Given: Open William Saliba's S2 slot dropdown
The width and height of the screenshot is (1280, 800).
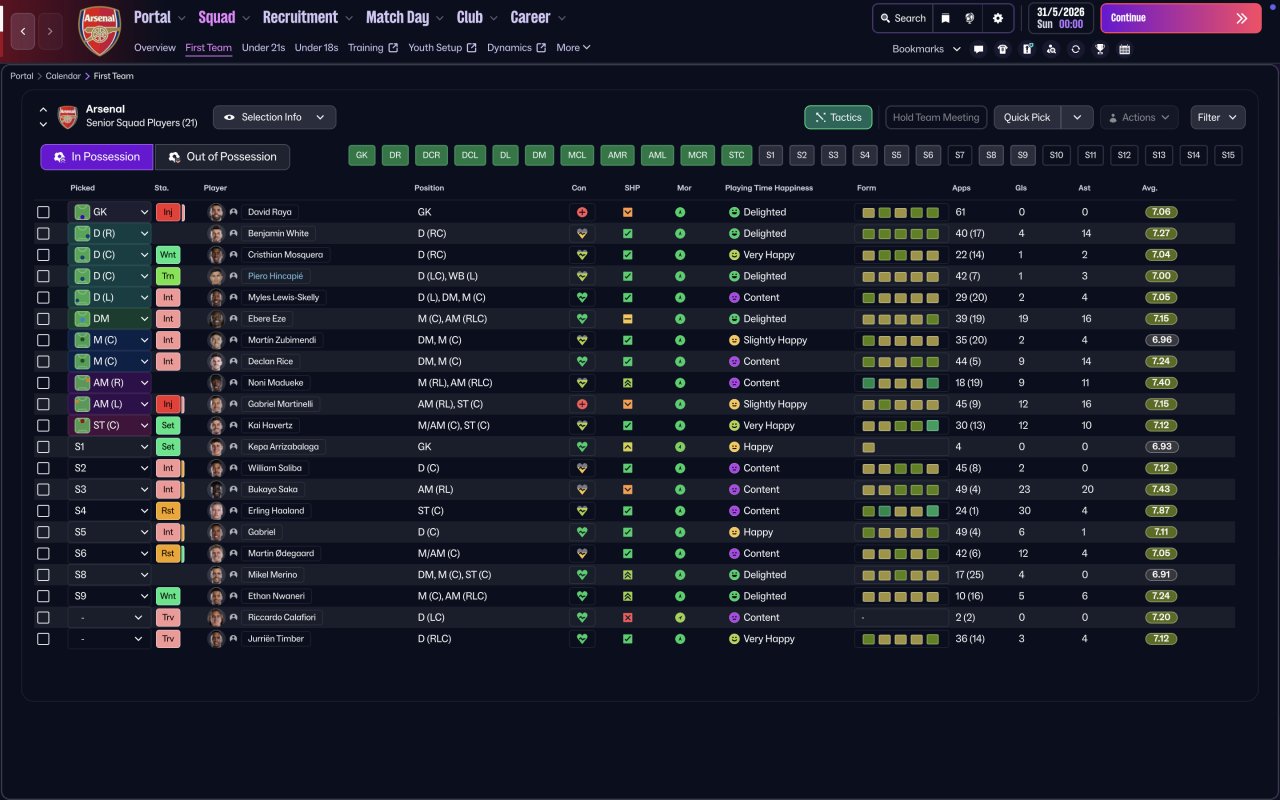Looking at the screenshot, I should click(x=110, y=468).
